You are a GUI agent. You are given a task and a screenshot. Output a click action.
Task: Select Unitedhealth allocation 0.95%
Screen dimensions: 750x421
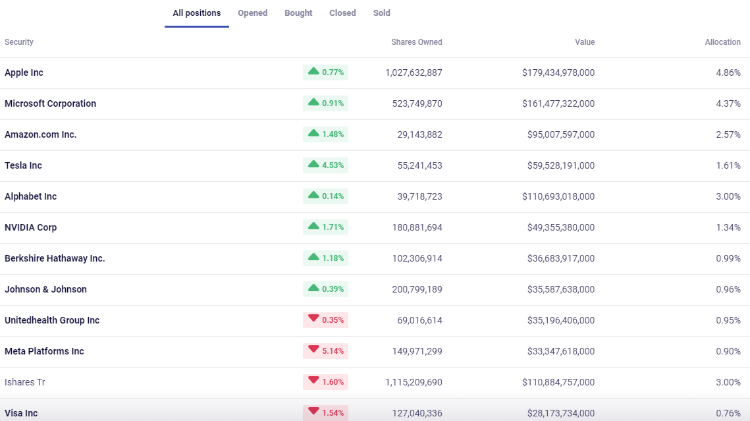(728, 321)
